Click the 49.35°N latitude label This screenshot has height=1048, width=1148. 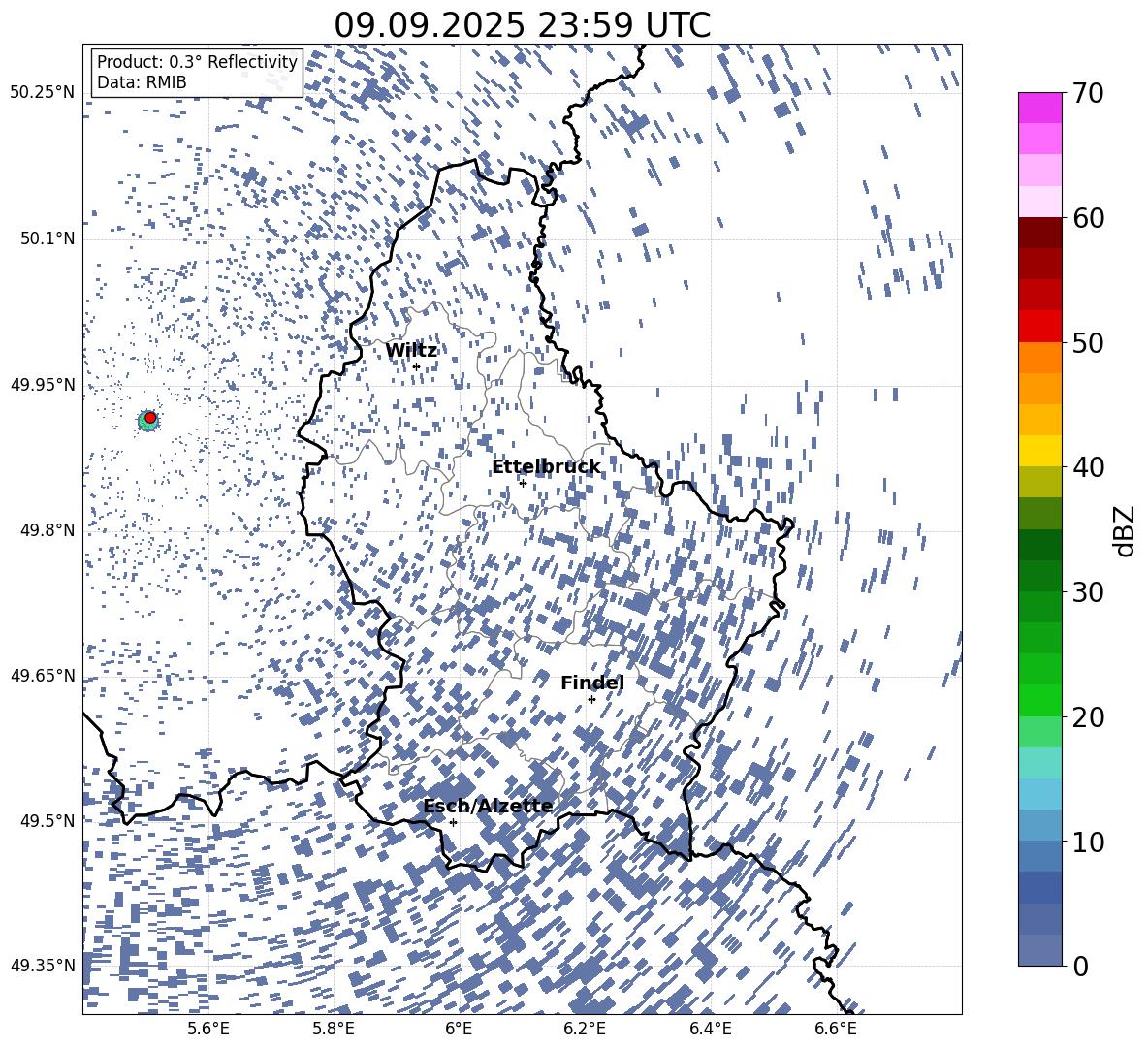[x=43, y=966]
